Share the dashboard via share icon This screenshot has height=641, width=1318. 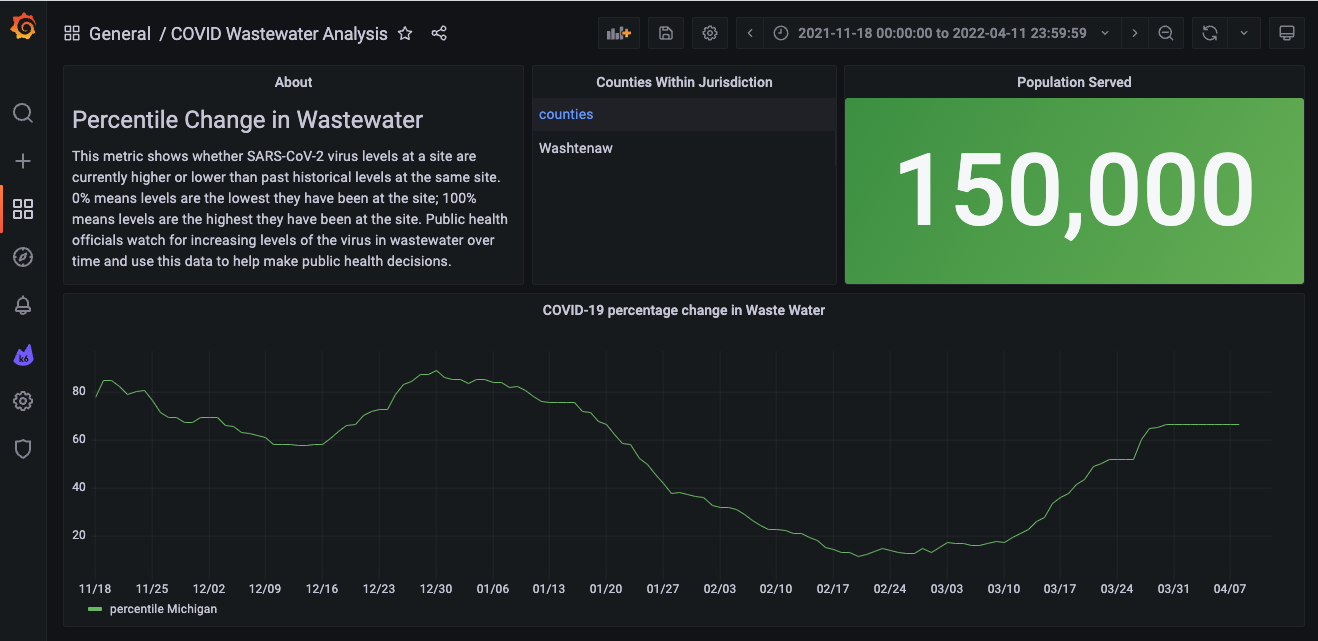tap(439, 33)
